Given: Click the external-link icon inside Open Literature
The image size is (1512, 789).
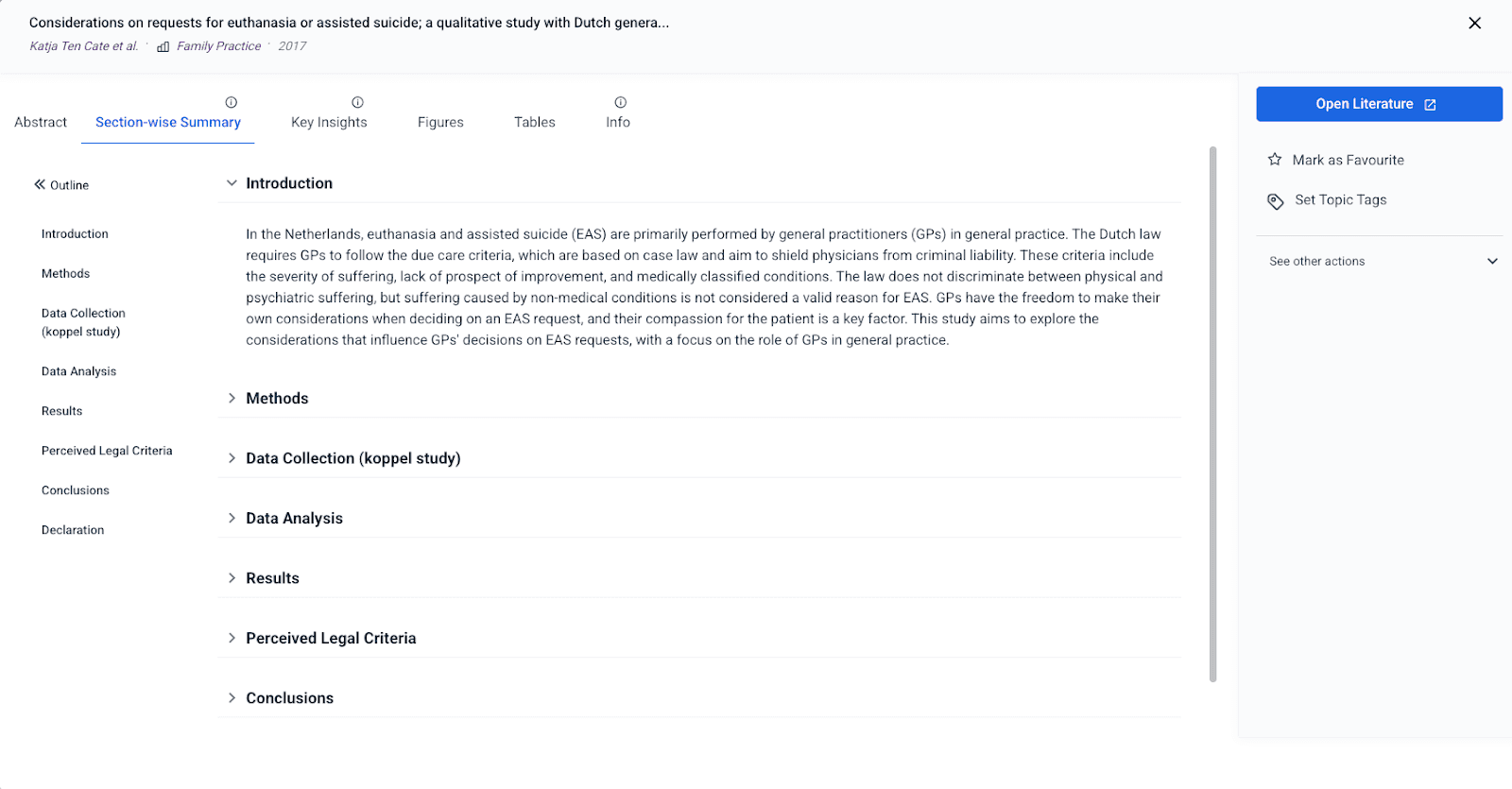Looking at the screenshot, I should [1430, 104].
